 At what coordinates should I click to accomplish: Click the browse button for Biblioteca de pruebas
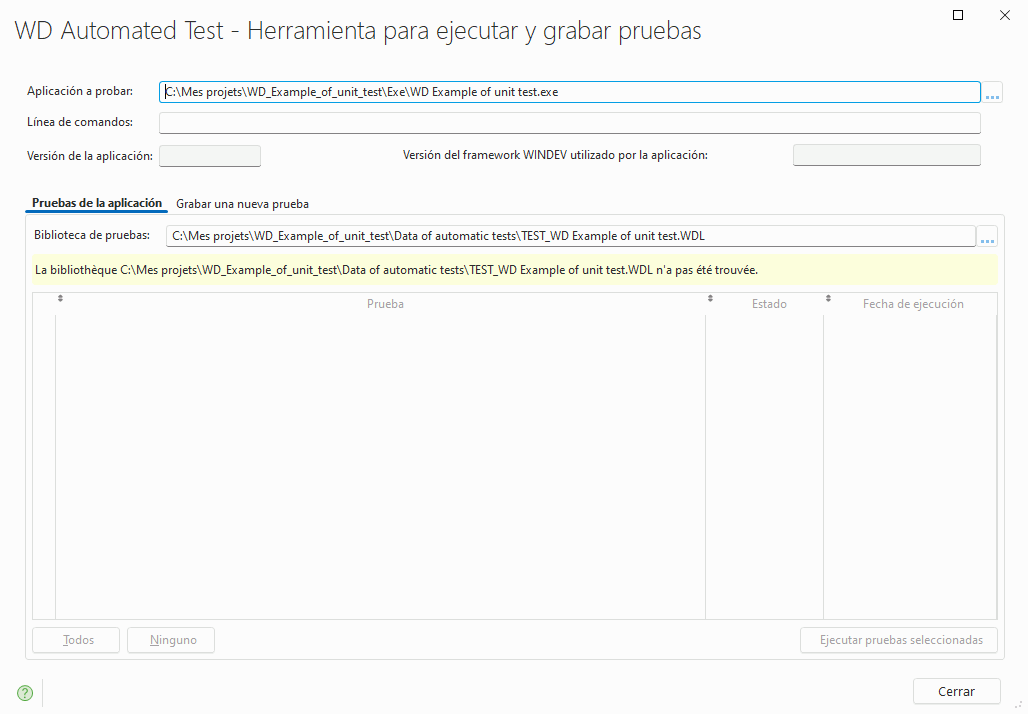[987, 236]
